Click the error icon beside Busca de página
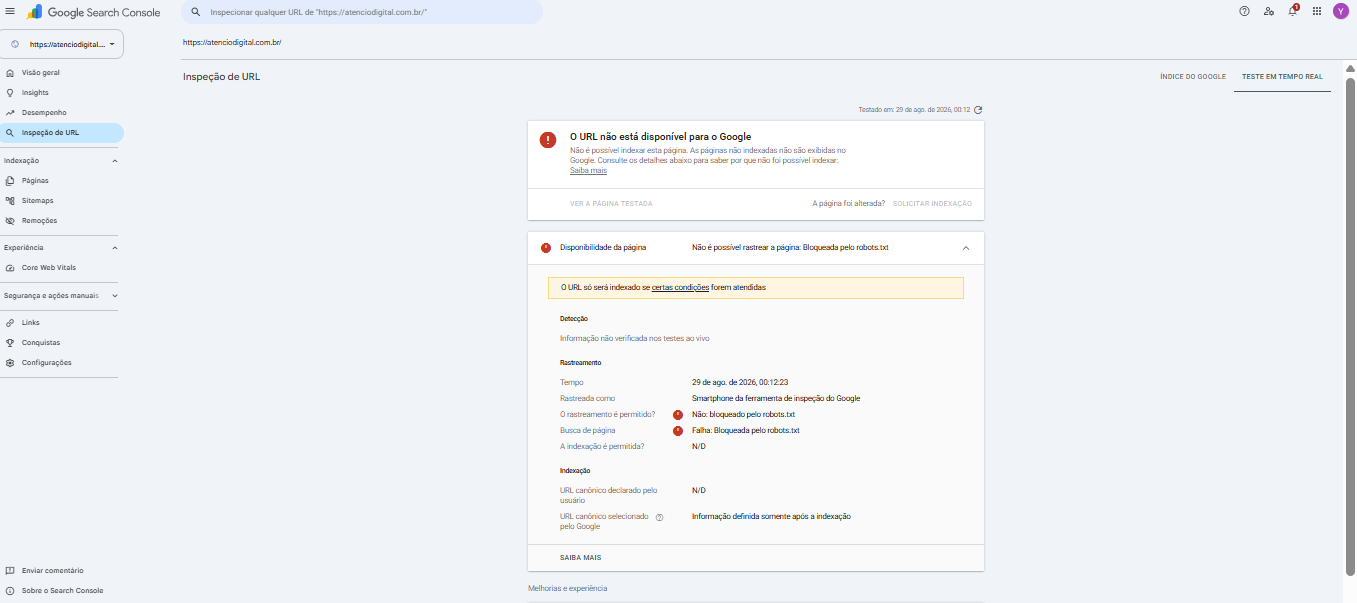 (x=678, y=431)
